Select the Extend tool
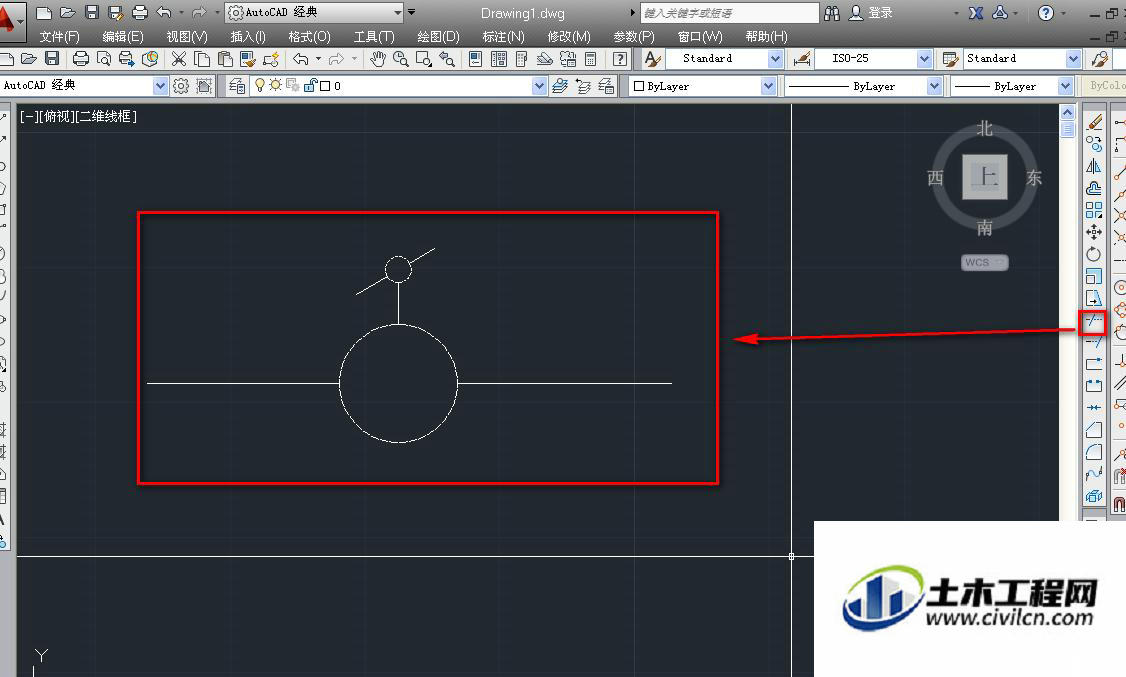The height and width of the screenshot is (677, 1126). pyautogui.click(x=1094, y=342)
